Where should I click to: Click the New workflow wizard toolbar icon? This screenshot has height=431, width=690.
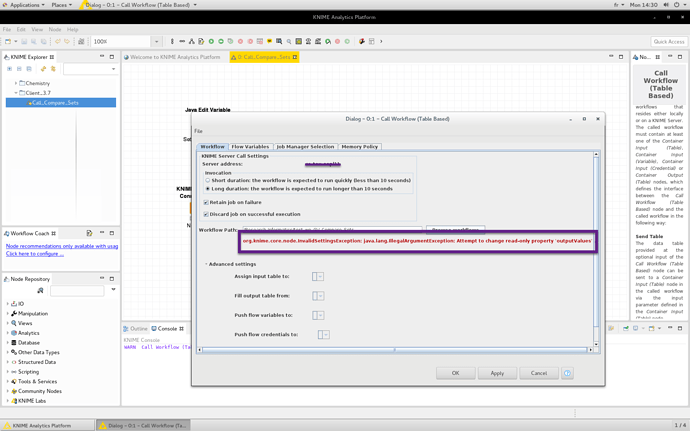8,41
